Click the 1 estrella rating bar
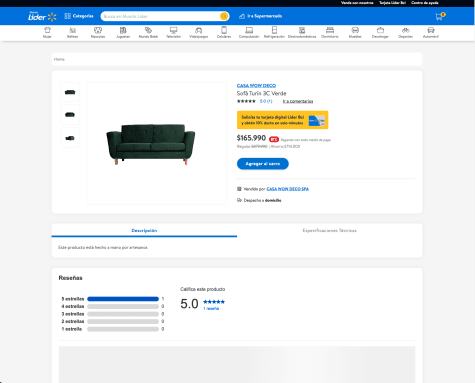This screenshot has width=475, height=383. pos(123,329)
